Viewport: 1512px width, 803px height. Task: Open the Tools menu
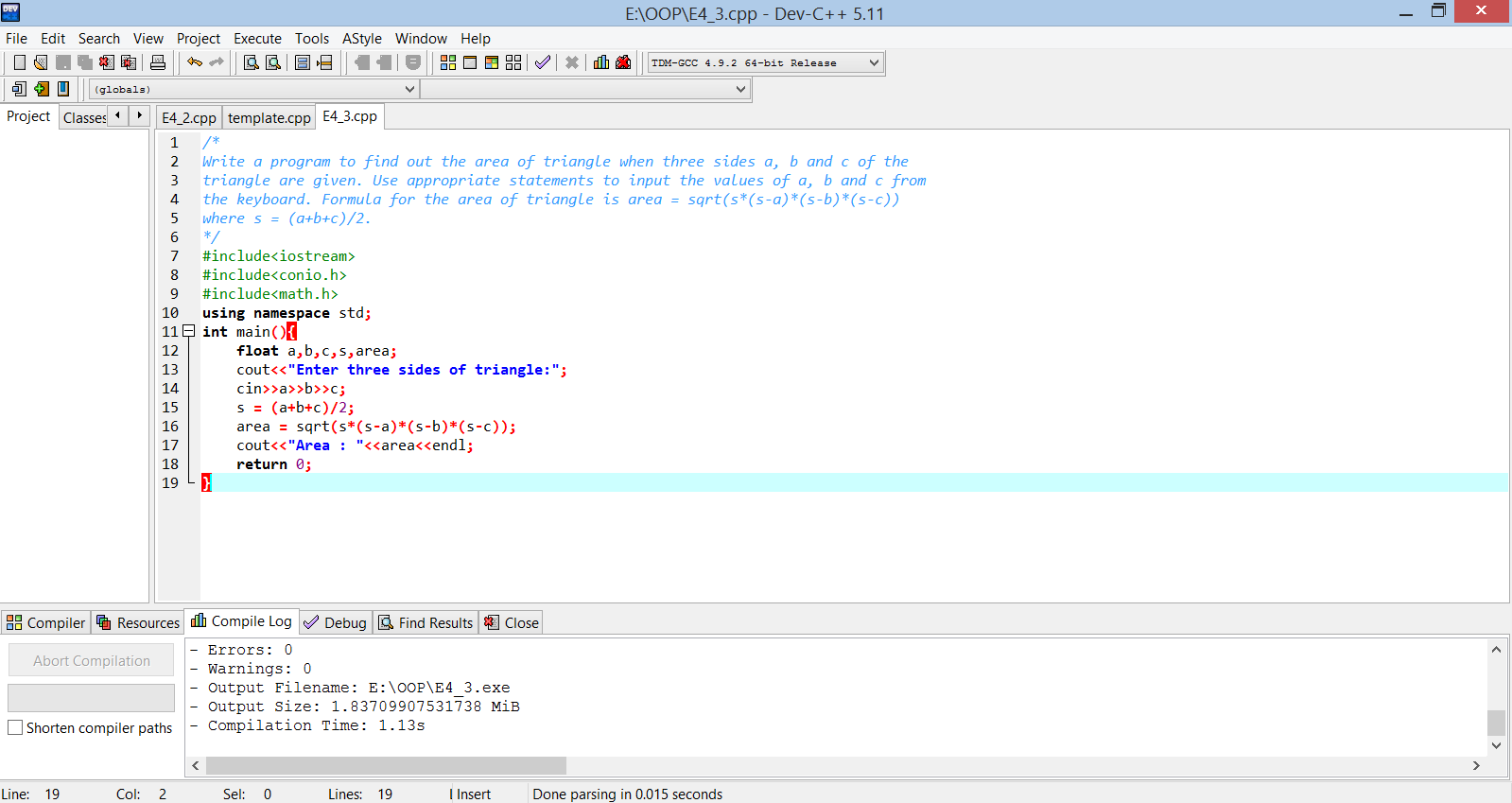tap(312, 39)
